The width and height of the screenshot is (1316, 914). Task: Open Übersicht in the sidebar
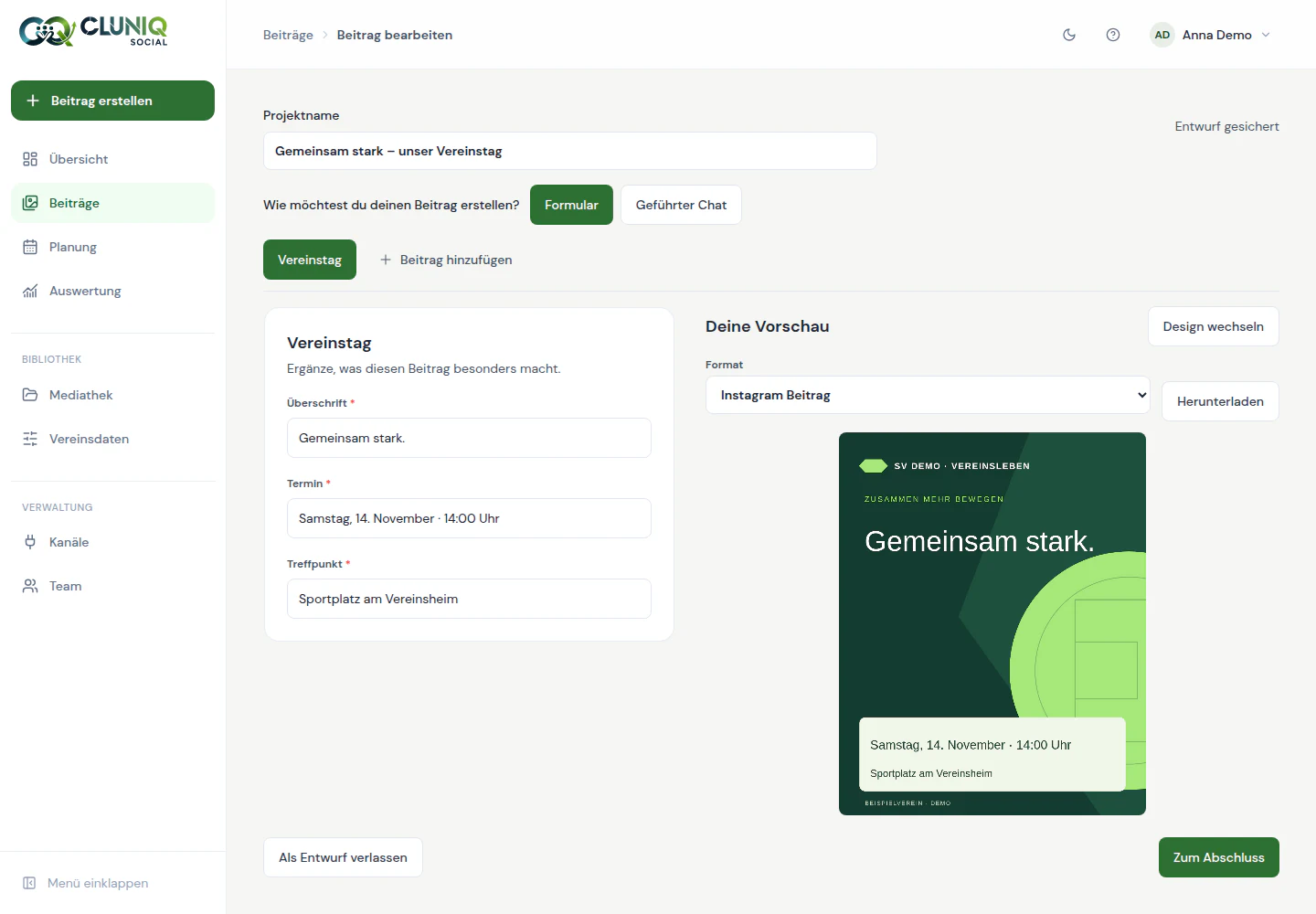click(112, 159)
